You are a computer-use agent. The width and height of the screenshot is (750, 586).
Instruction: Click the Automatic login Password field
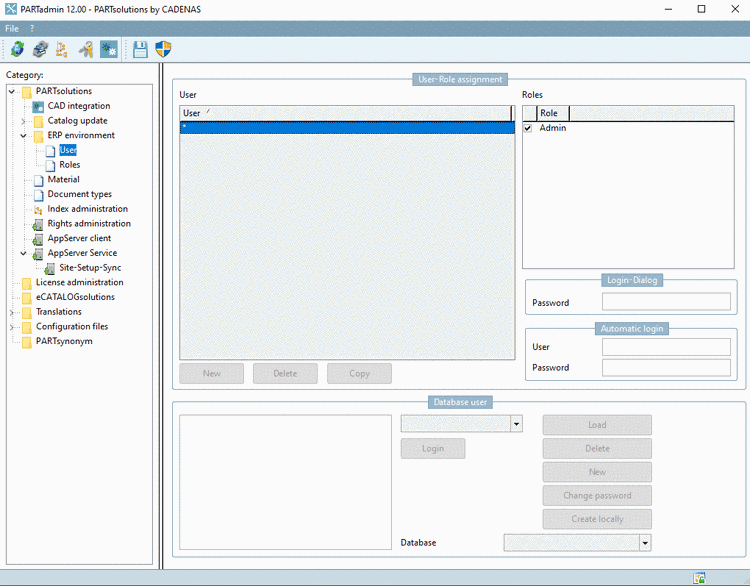tap(666, 368)
